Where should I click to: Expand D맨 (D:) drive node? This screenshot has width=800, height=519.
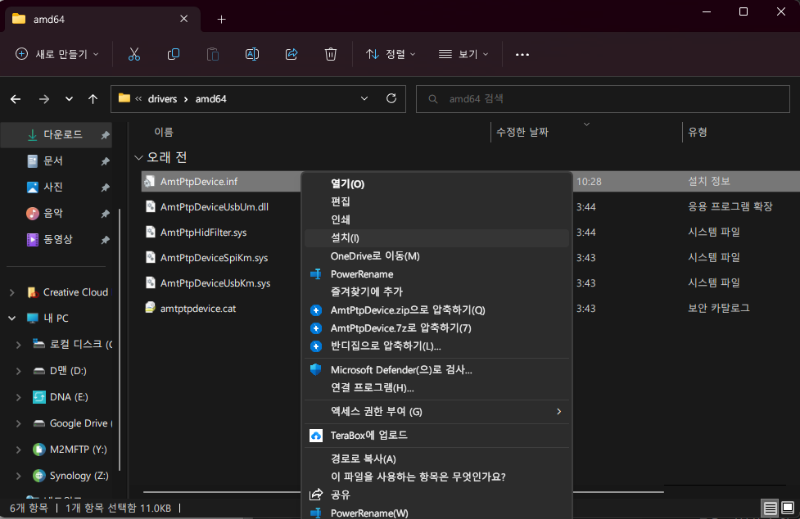[x=18, y=371]
